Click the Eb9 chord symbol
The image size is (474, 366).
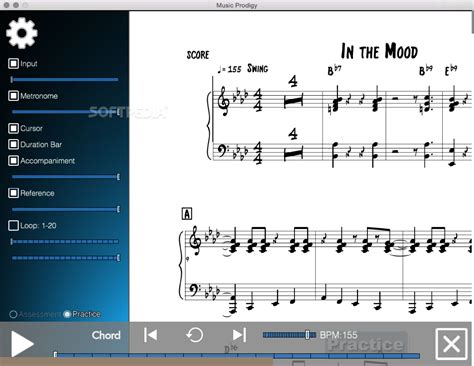451,70
